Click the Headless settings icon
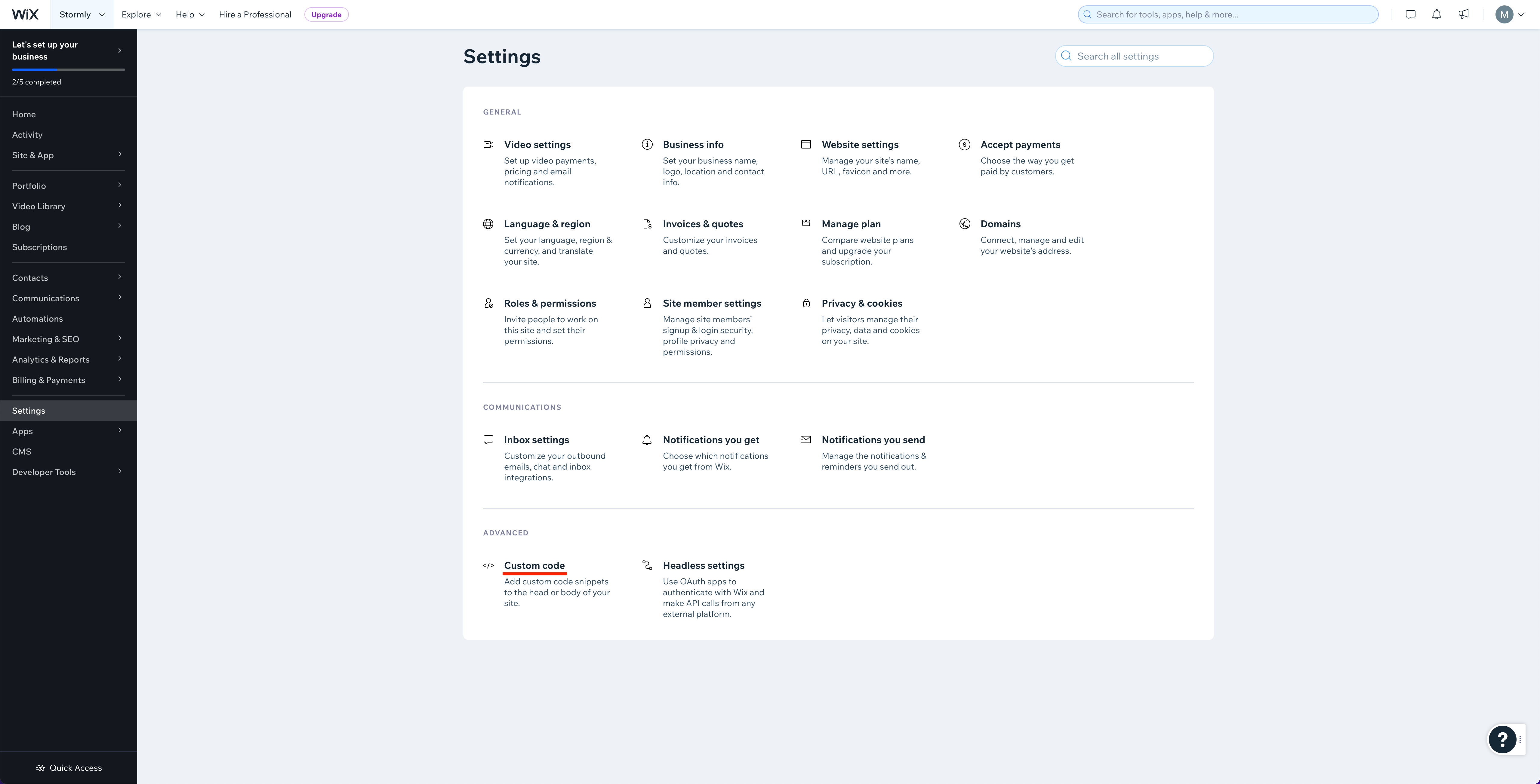 [x=647, y=565]
